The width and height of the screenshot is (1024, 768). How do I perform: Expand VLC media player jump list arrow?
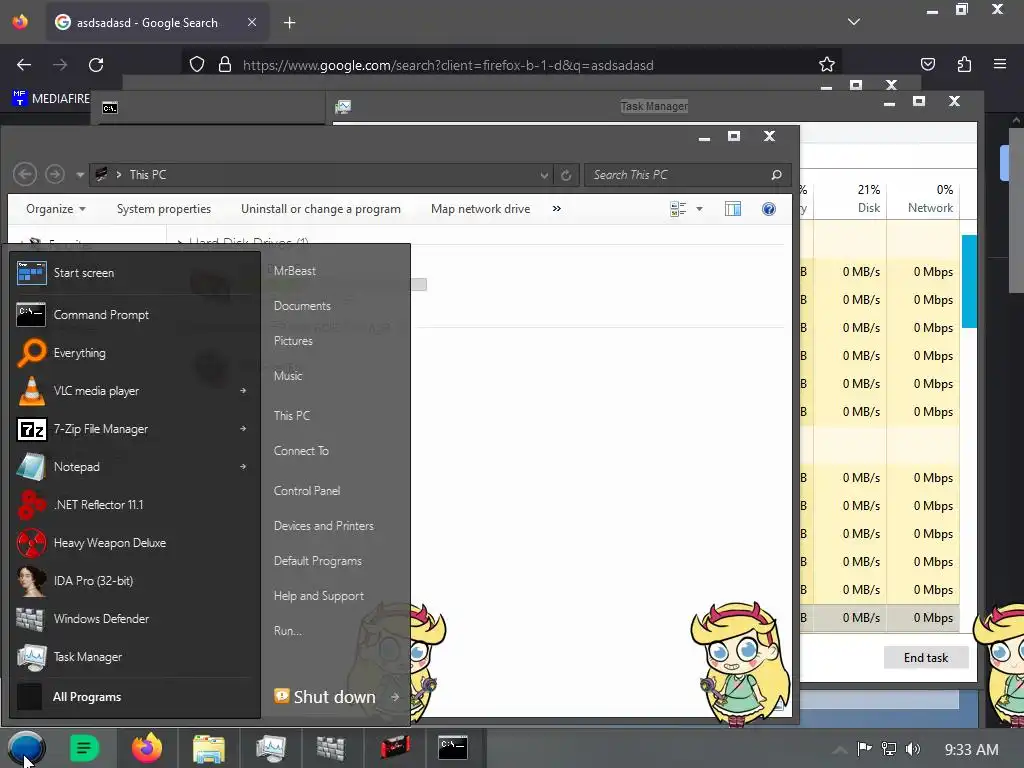click(x=243, y=391)
